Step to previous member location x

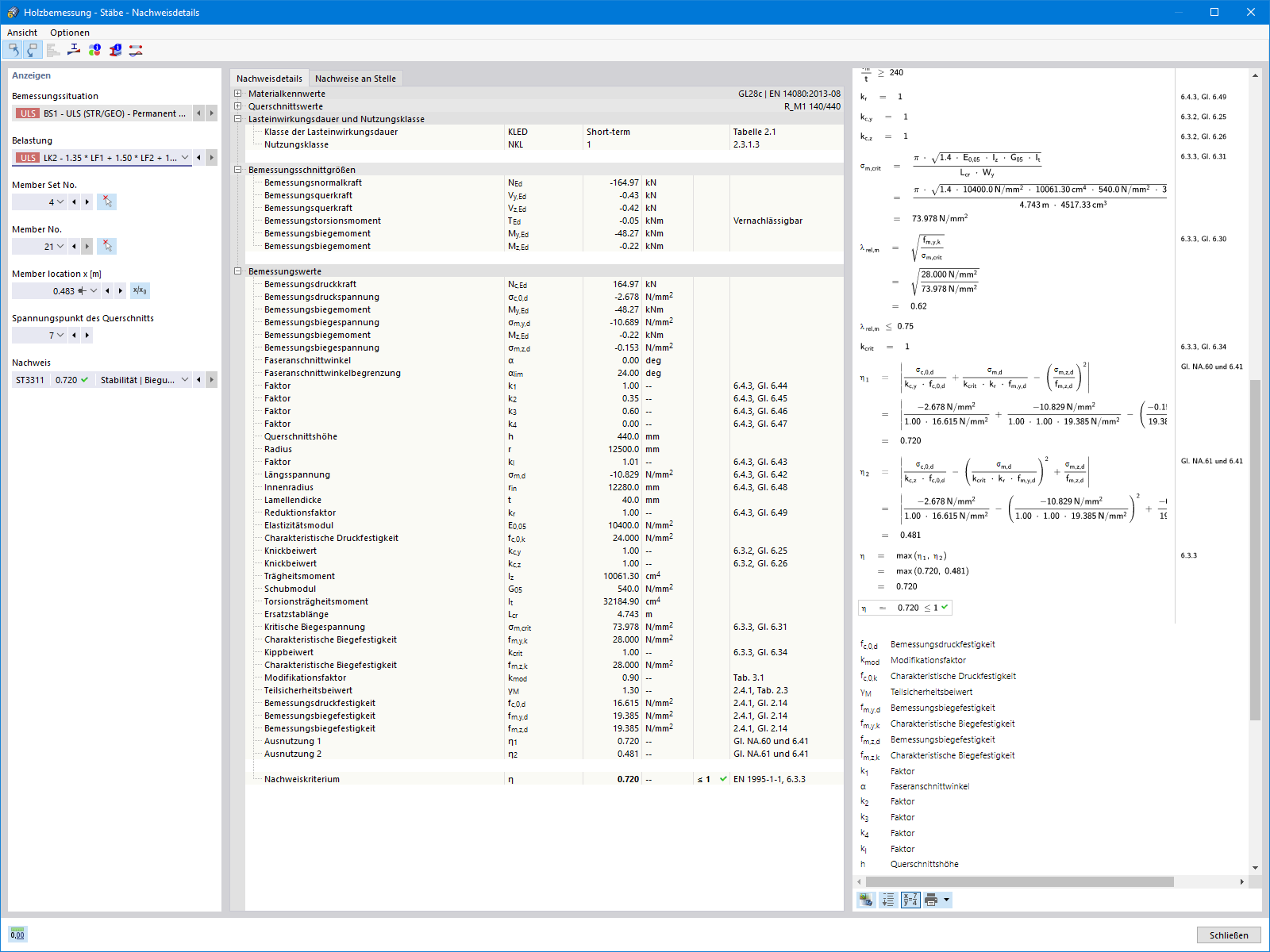[x=107, y=290]
